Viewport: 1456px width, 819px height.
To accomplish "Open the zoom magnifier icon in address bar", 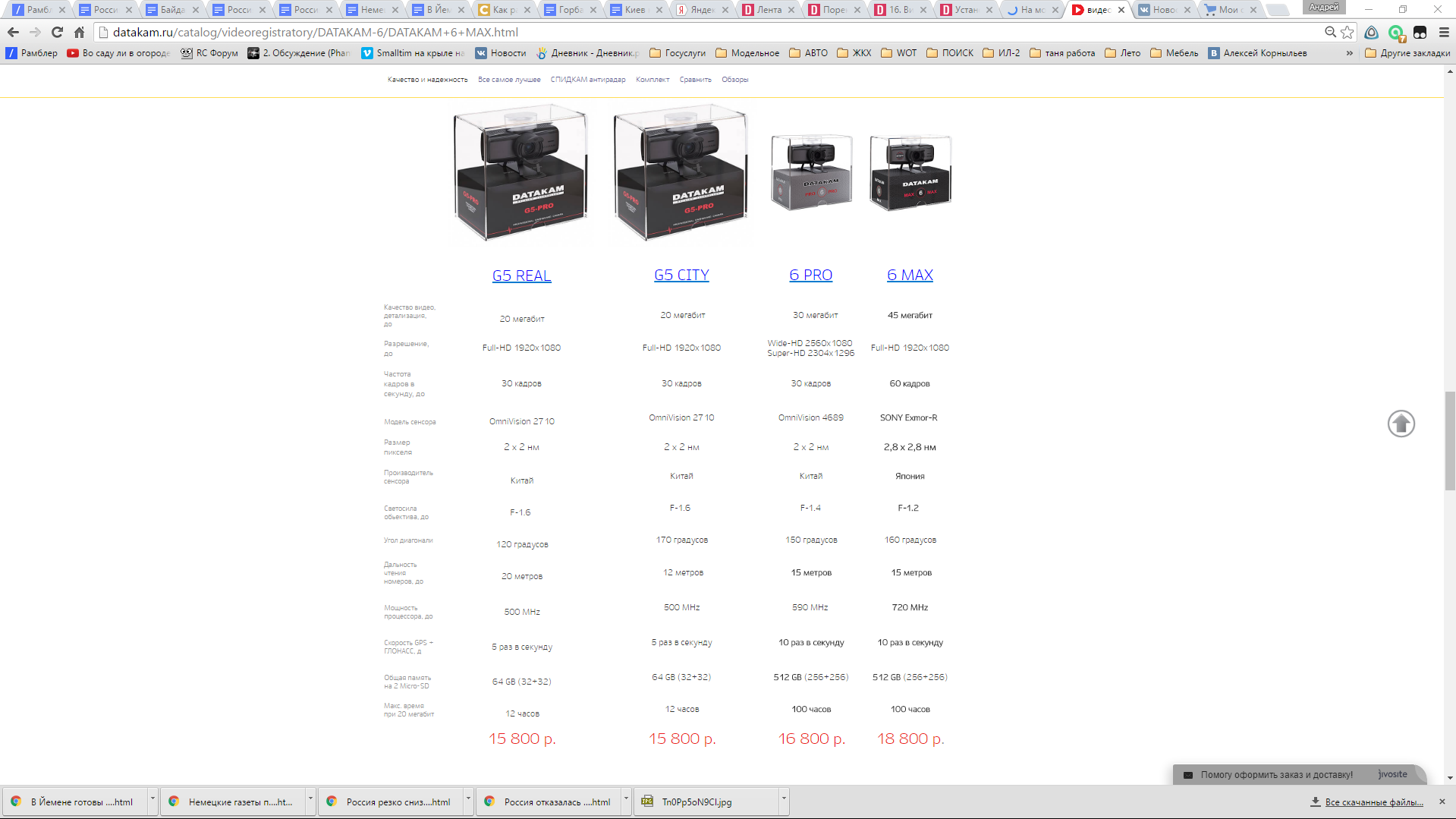I will coord(1330,32).
